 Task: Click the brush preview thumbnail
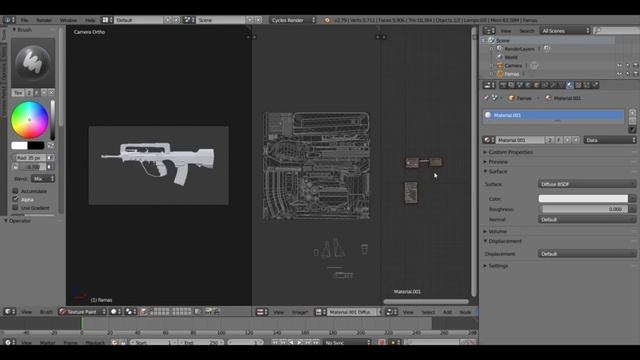pyautogui.click(x=33, y=62)
